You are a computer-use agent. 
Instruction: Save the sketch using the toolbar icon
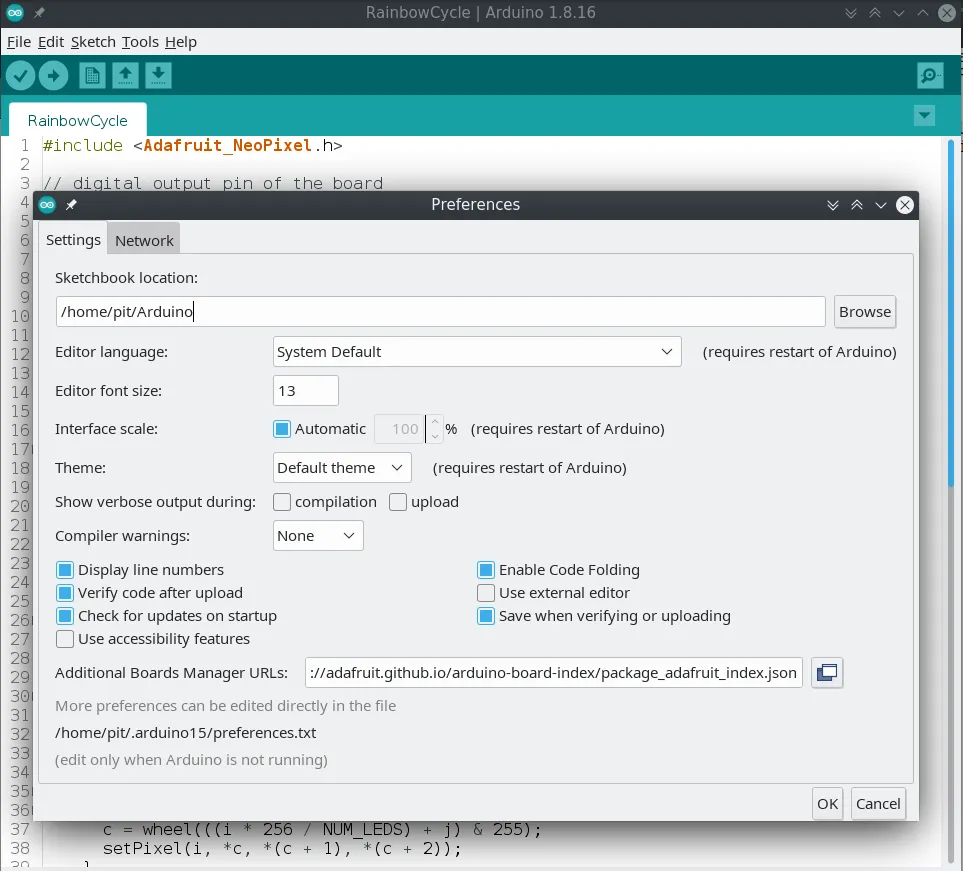tap(158, 75)
